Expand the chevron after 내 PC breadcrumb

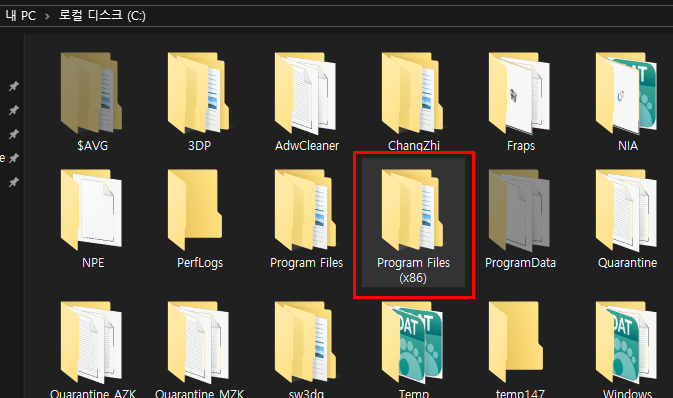pyautogui.click(x=47, y=16)
